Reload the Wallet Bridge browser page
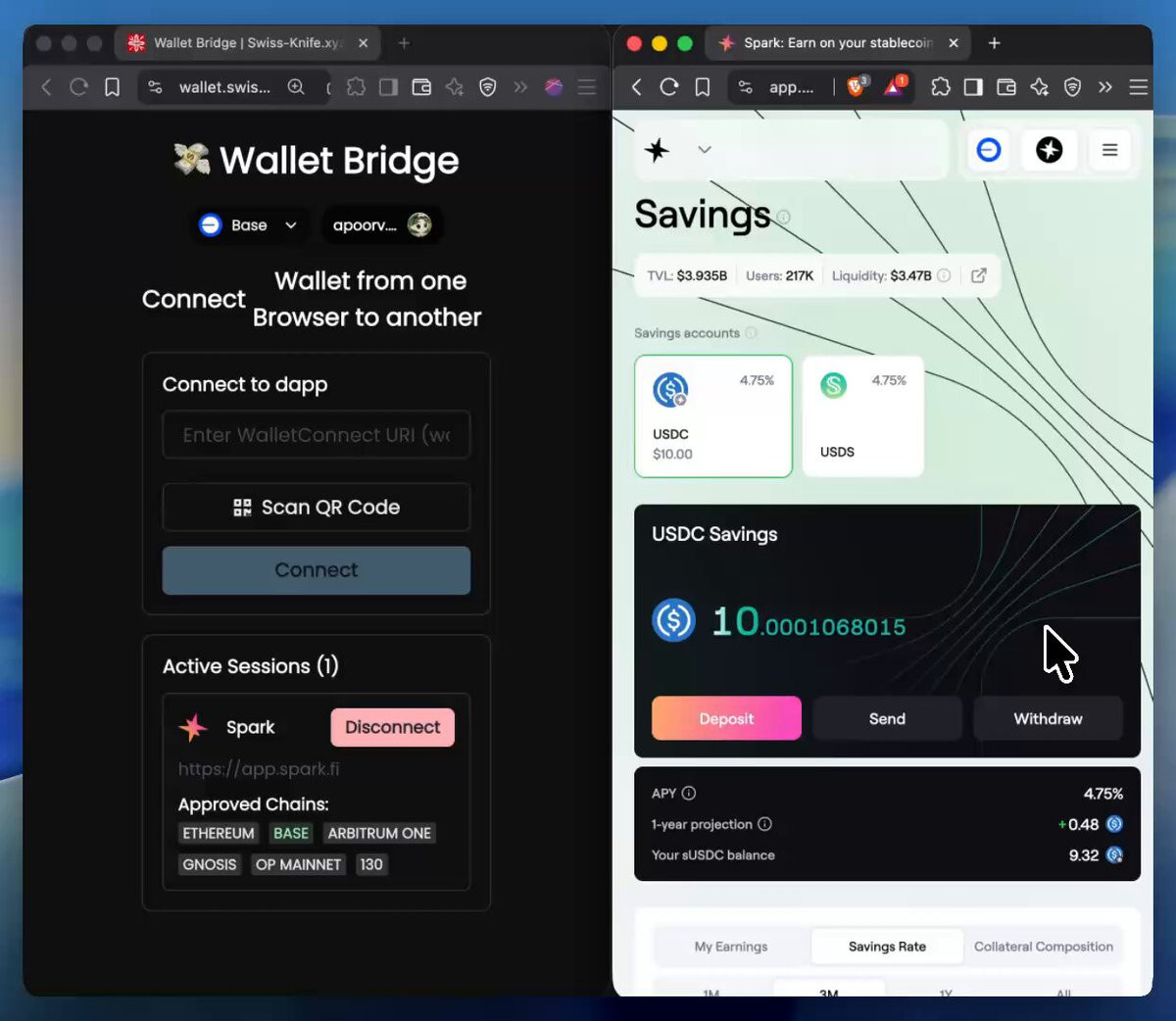 tap(78, 87)
